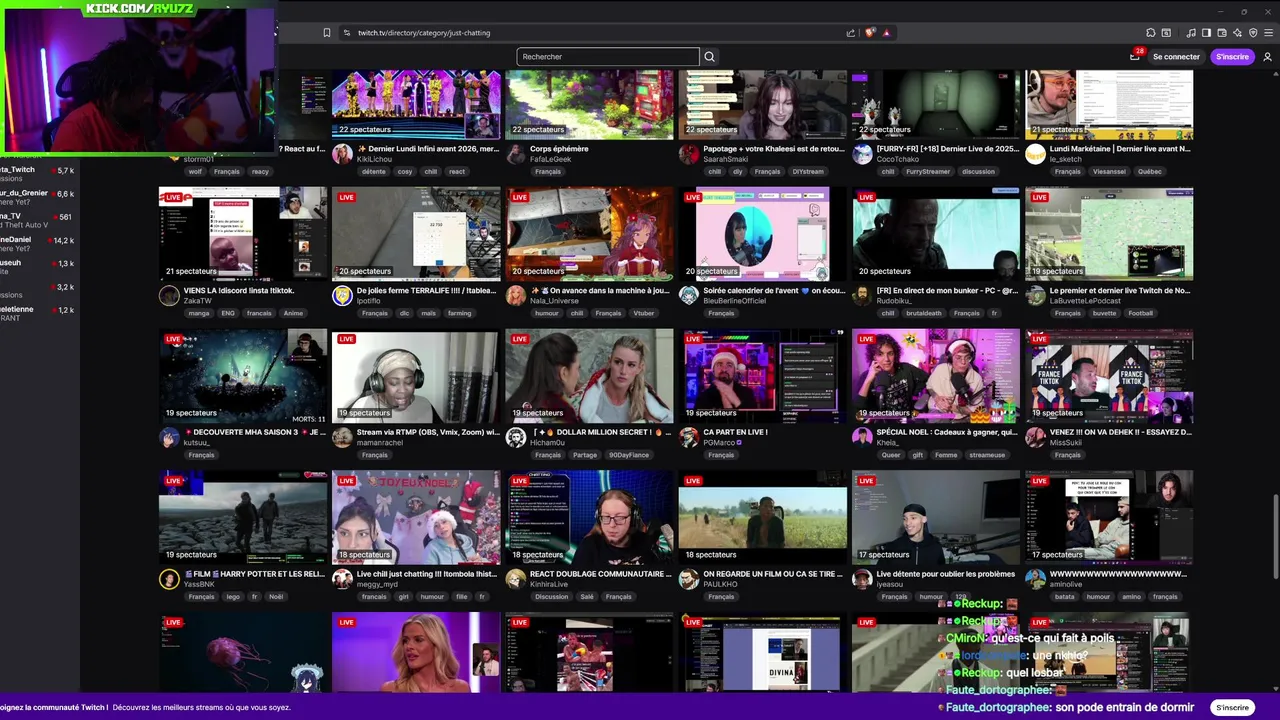The height and width of the screenshot is (720, 1280).
Task: Open LaBuvetteLePodcast's channel avatar
Action: coord(1035,295)
